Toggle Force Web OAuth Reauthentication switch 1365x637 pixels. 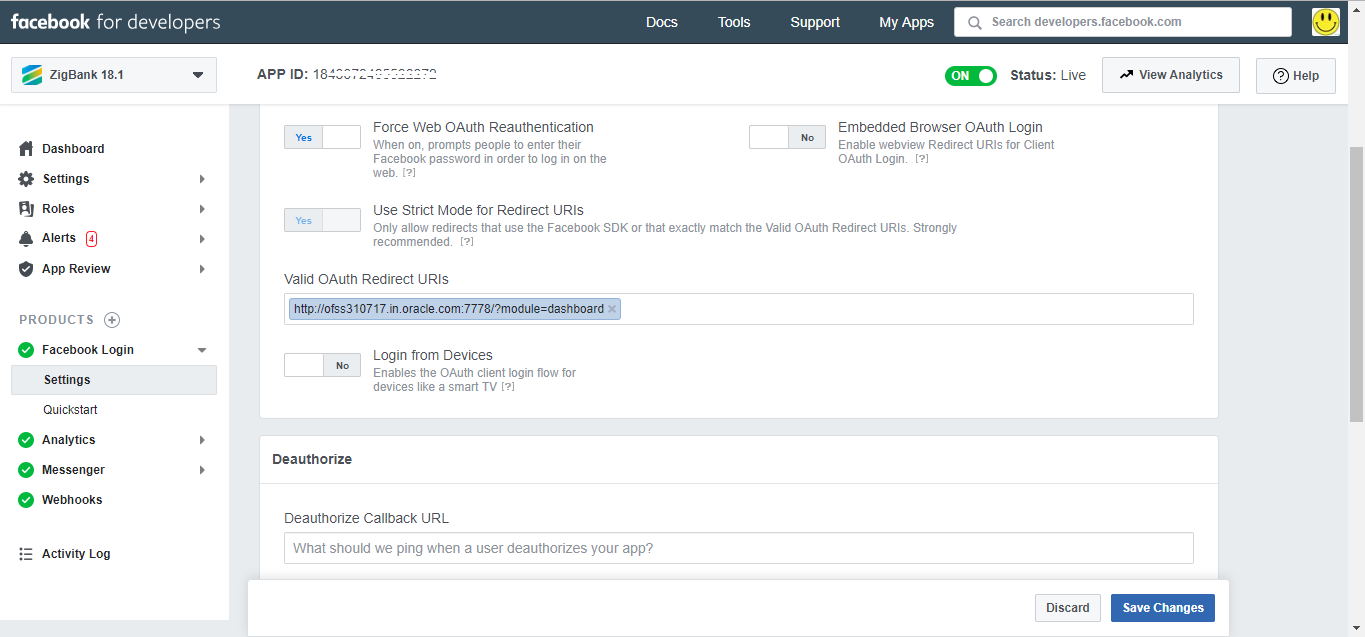click(x=322, y=138)
